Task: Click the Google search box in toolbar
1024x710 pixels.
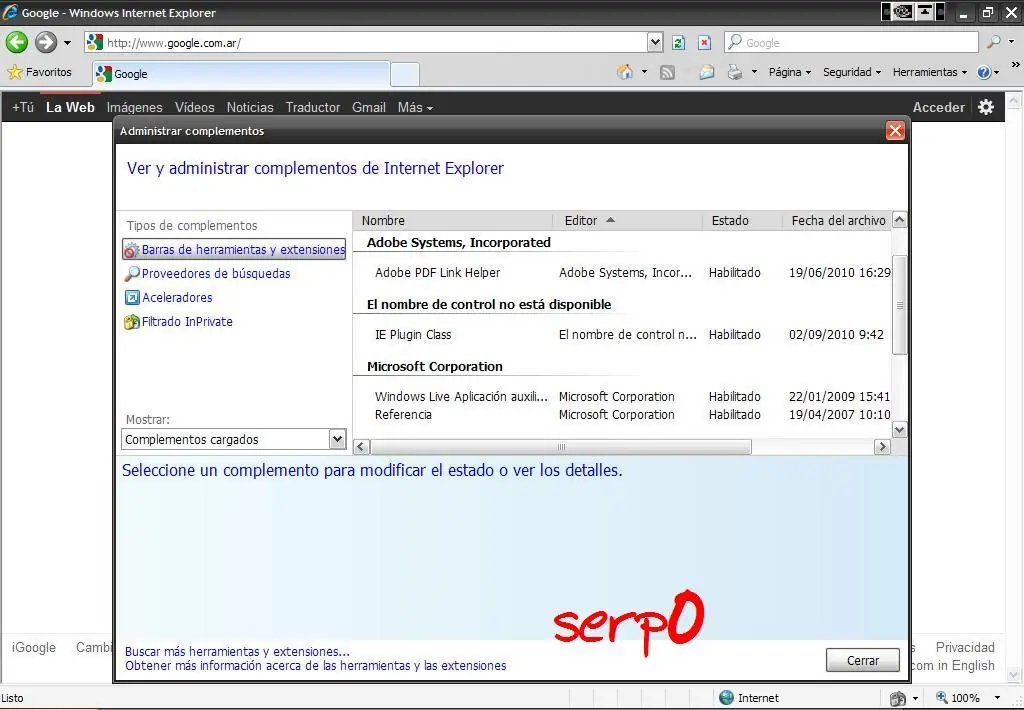Action: click(x=851, y=42)
